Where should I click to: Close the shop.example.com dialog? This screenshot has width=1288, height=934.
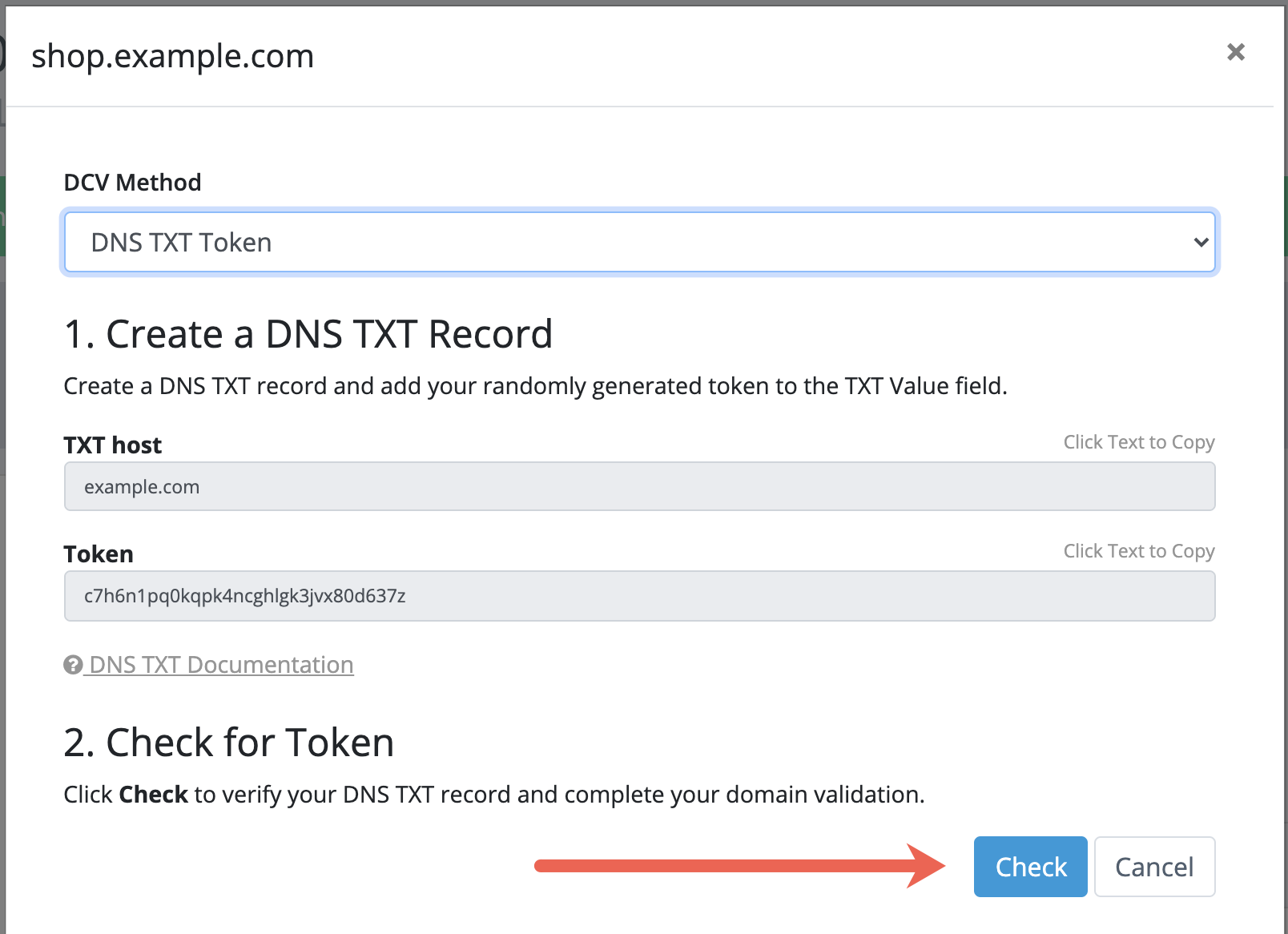(1236, 53)
